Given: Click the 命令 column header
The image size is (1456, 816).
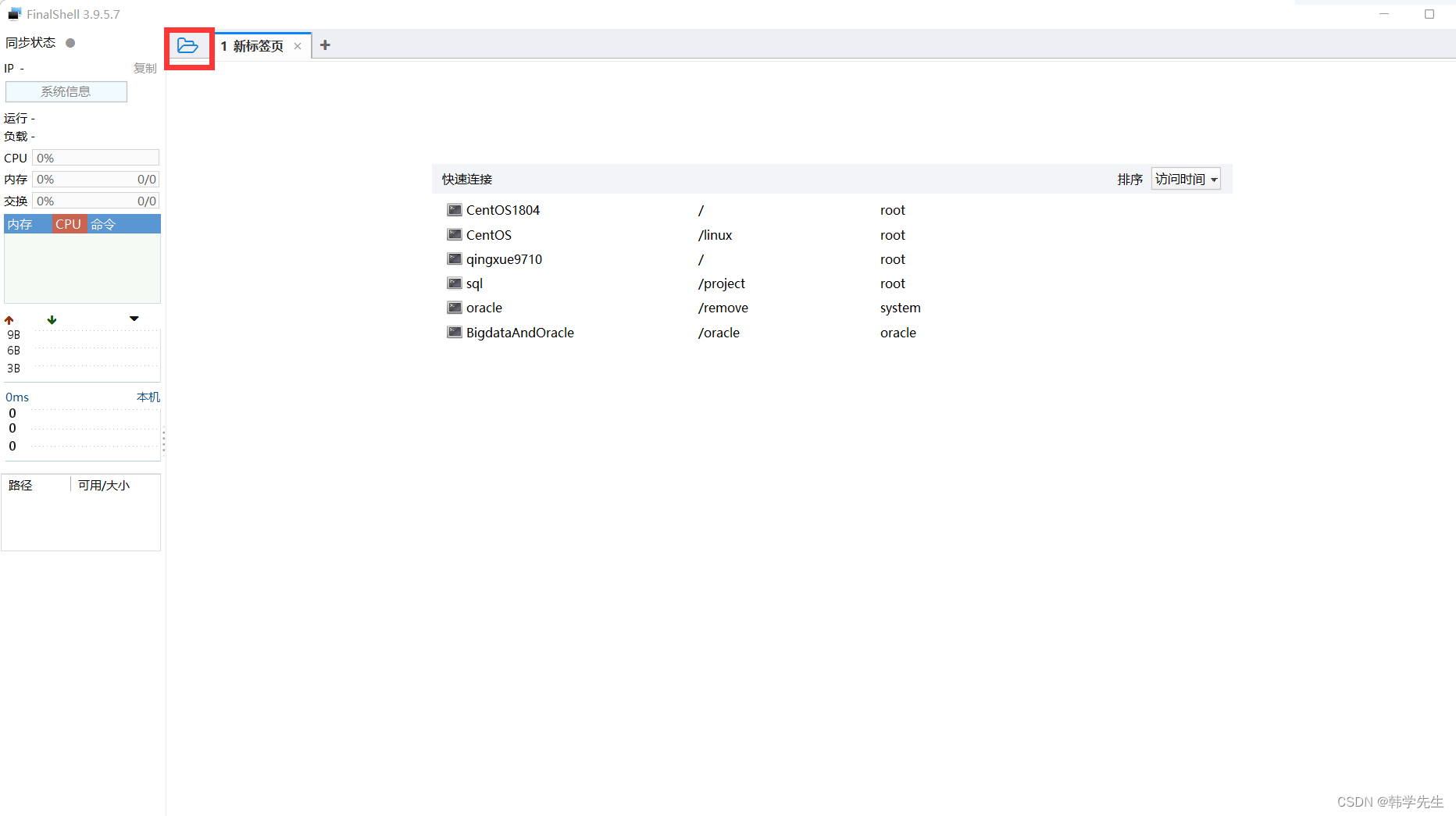Looking at the screenshot, I should click(x=123, y=224).
